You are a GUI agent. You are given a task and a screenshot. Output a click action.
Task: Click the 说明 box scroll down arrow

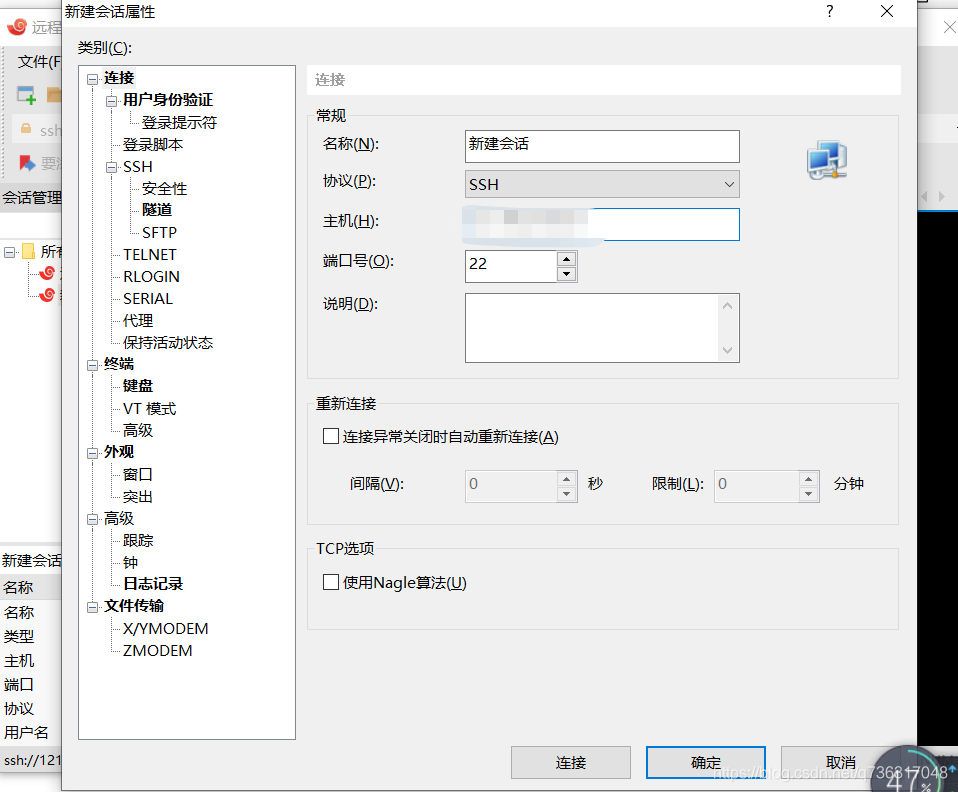point(727,350)
